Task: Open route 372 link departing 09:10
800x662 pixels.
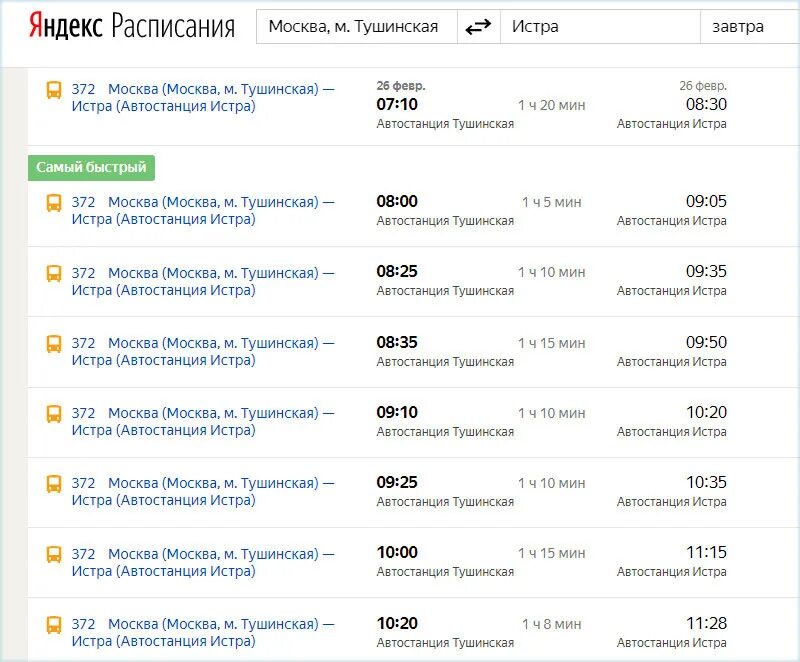Action: pyautogui.click(x=203, y=421)
